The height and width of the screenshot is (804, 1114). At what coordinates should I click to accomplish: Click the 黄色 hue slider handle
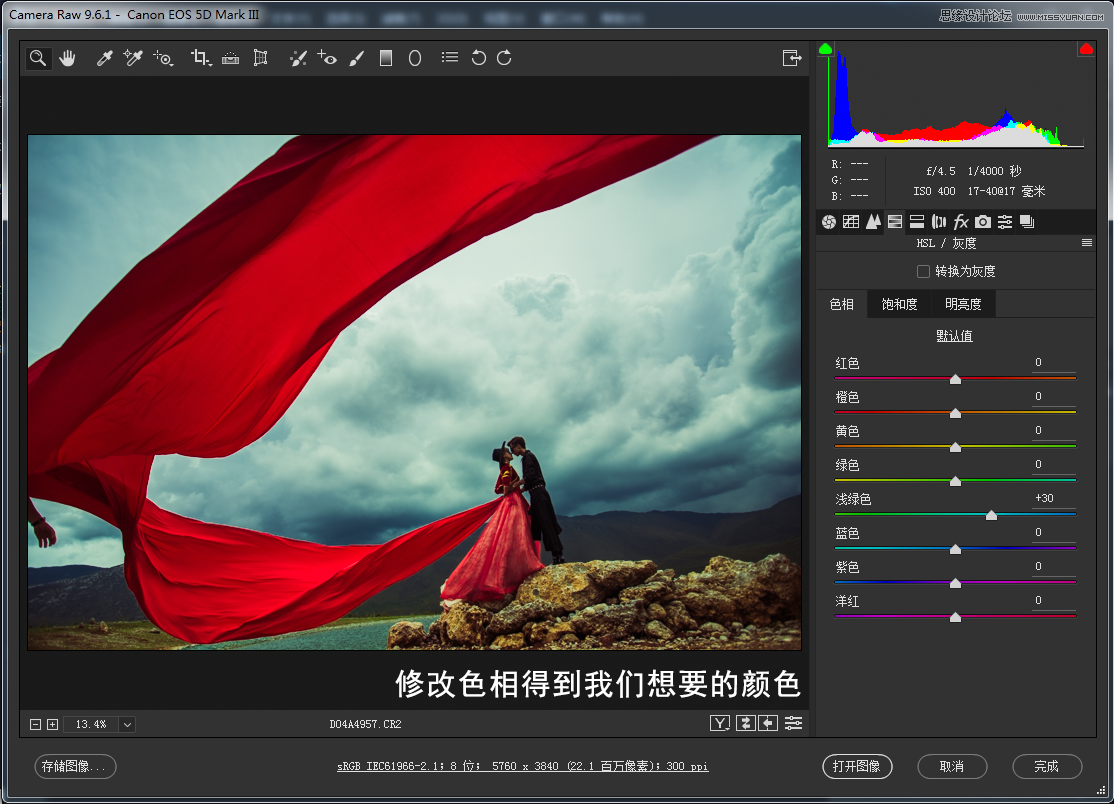tap(956, 447)
